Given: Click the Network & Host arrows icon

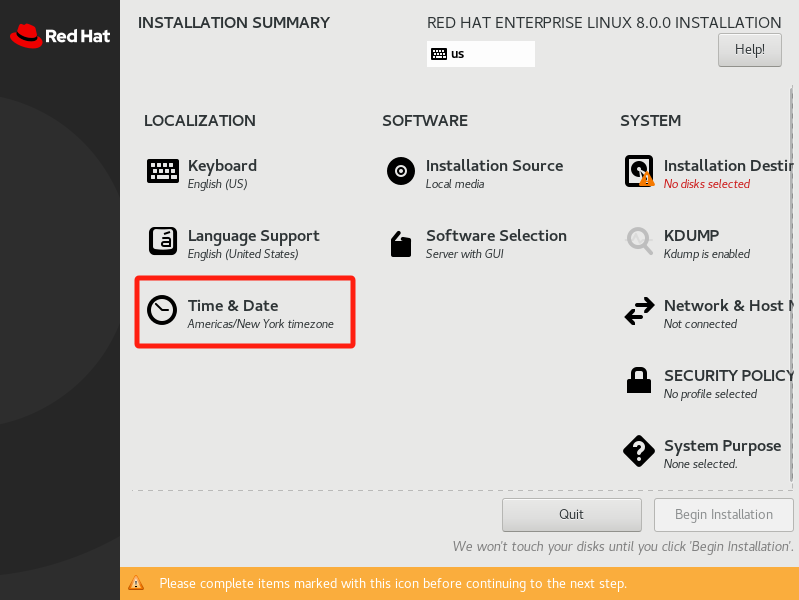Looking at the screenshot, I should click(640, 311).
